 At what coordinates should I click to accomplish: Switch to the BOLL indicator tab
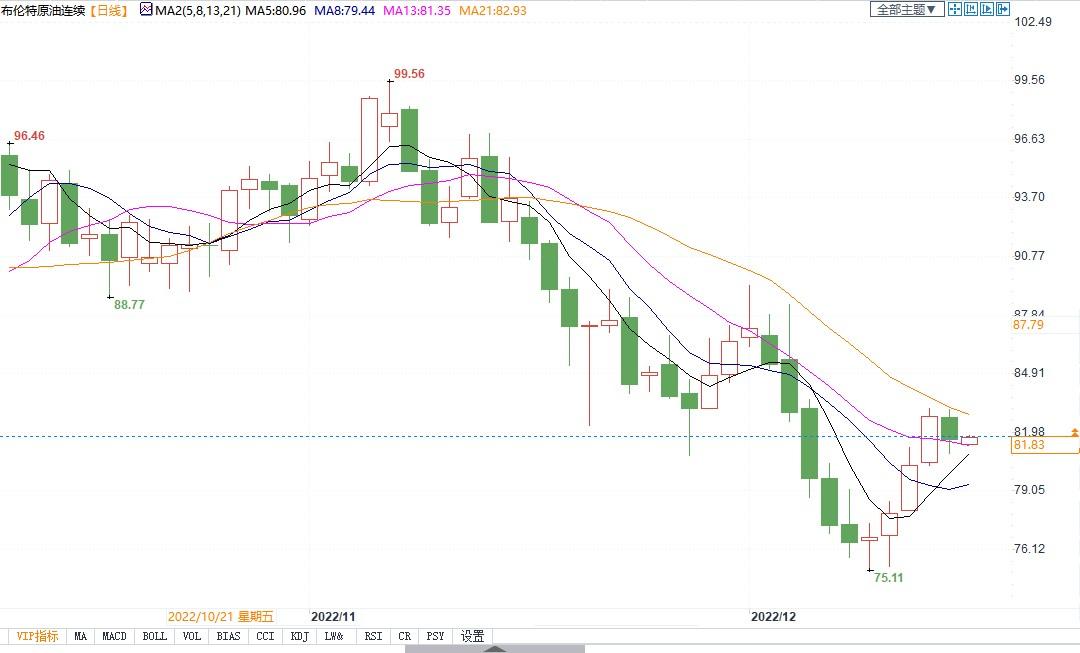point(154,636)
